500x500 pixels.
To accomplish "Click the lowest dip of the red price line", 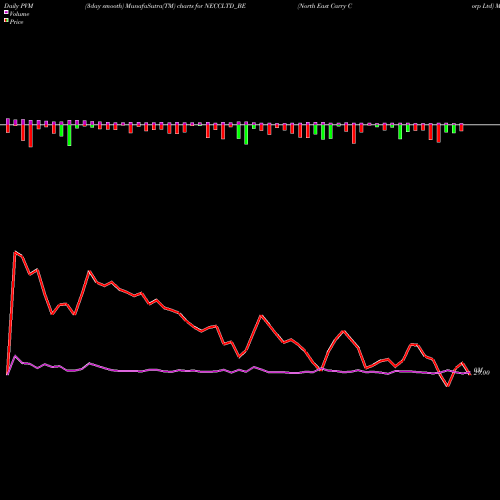I will (x=448, y=386).
